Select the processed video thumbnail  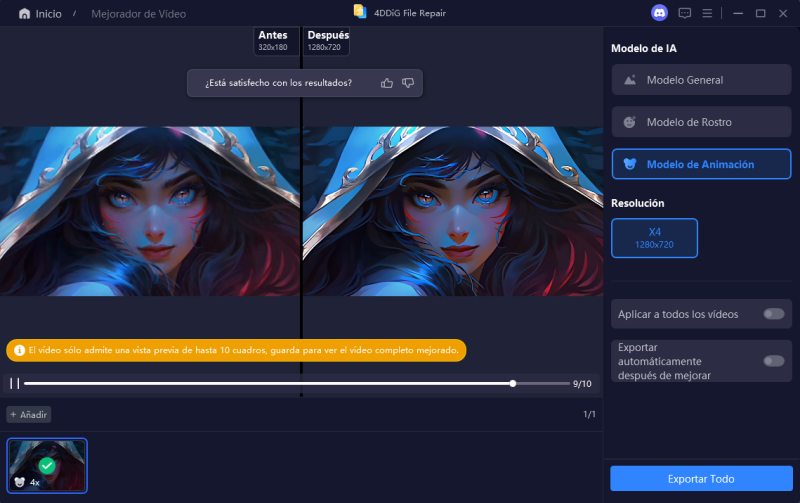coord(47,466)
